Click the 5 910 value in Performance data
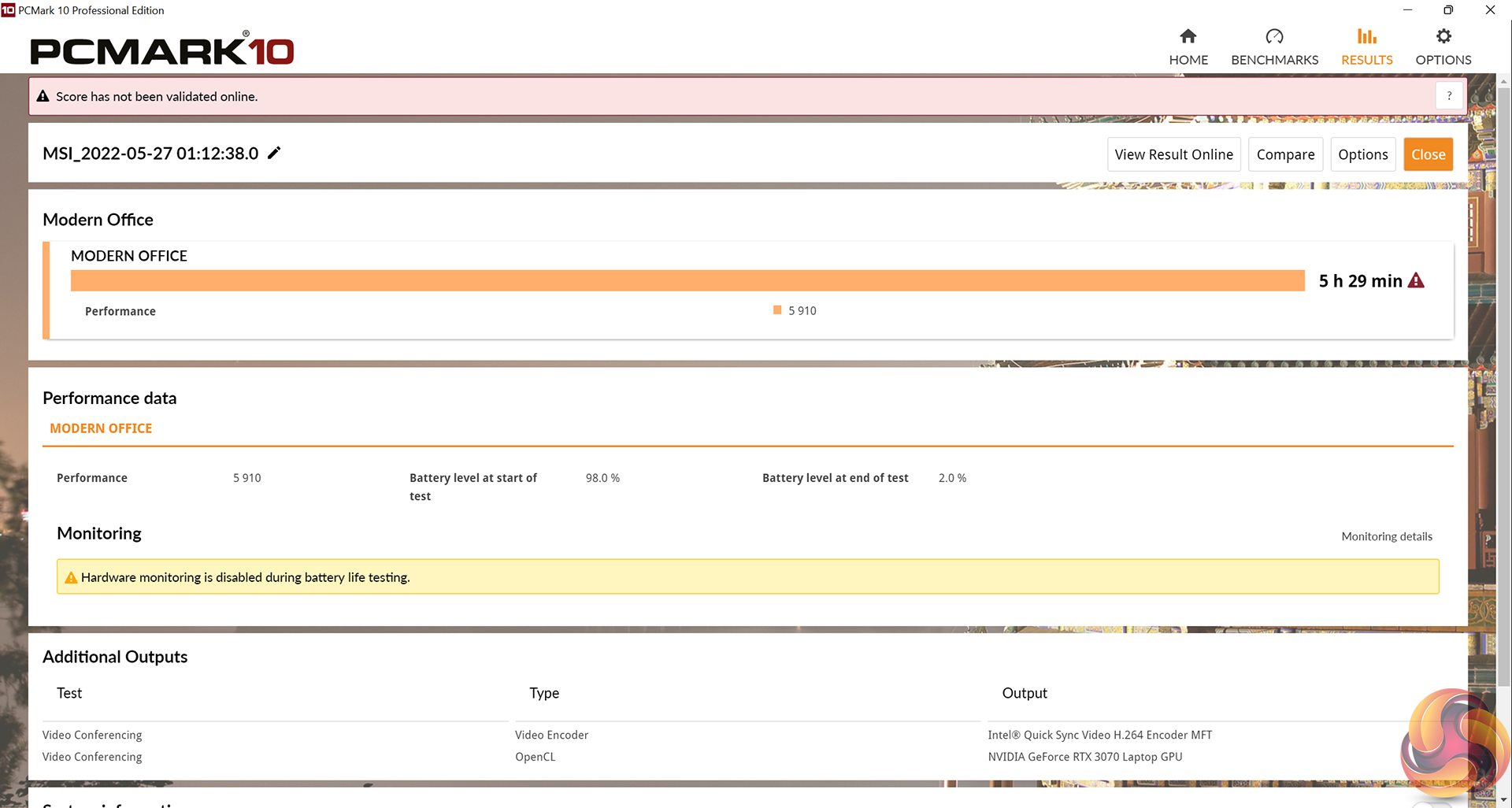1512x808 pixels. click(247, 478)
